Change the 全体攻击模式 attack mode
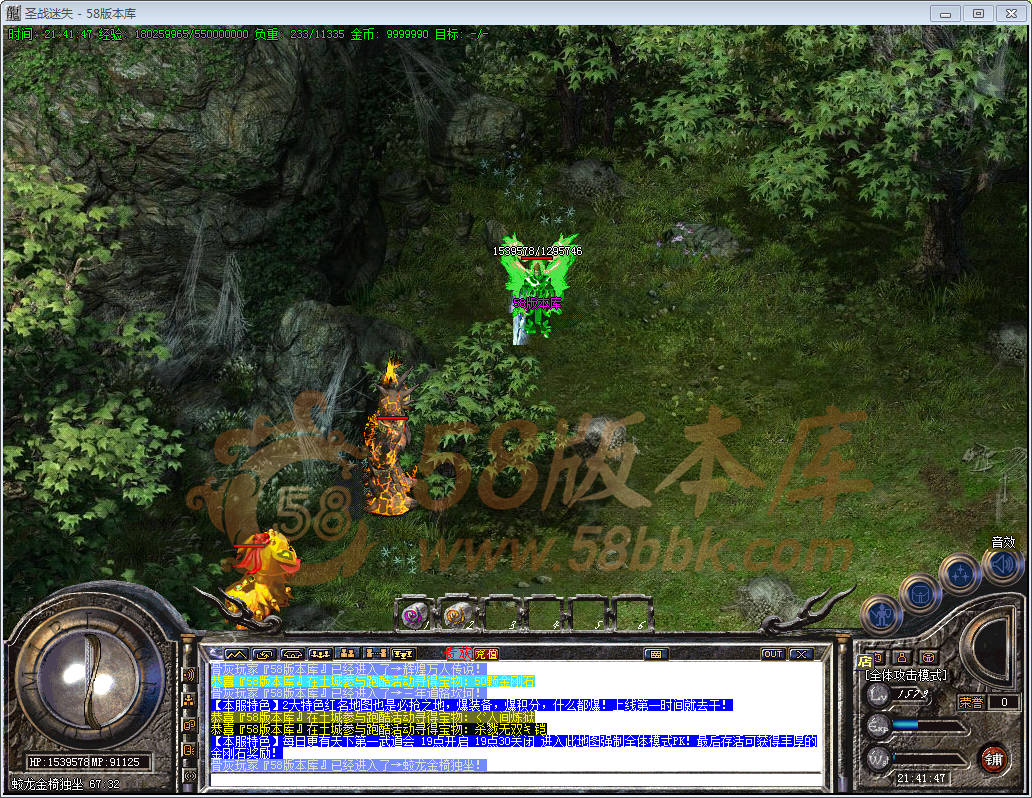This screenshot has height=798, width=1032. [906, 675]
